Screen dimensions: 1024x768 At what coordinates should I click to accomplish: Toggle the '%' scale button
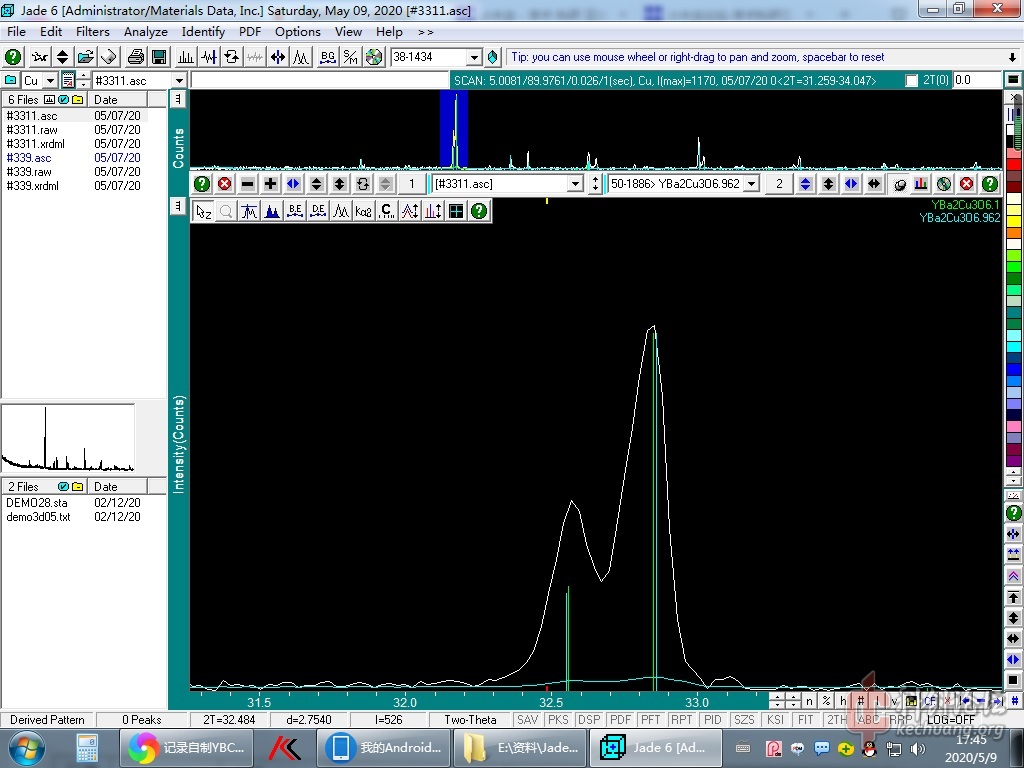[826, 701]
